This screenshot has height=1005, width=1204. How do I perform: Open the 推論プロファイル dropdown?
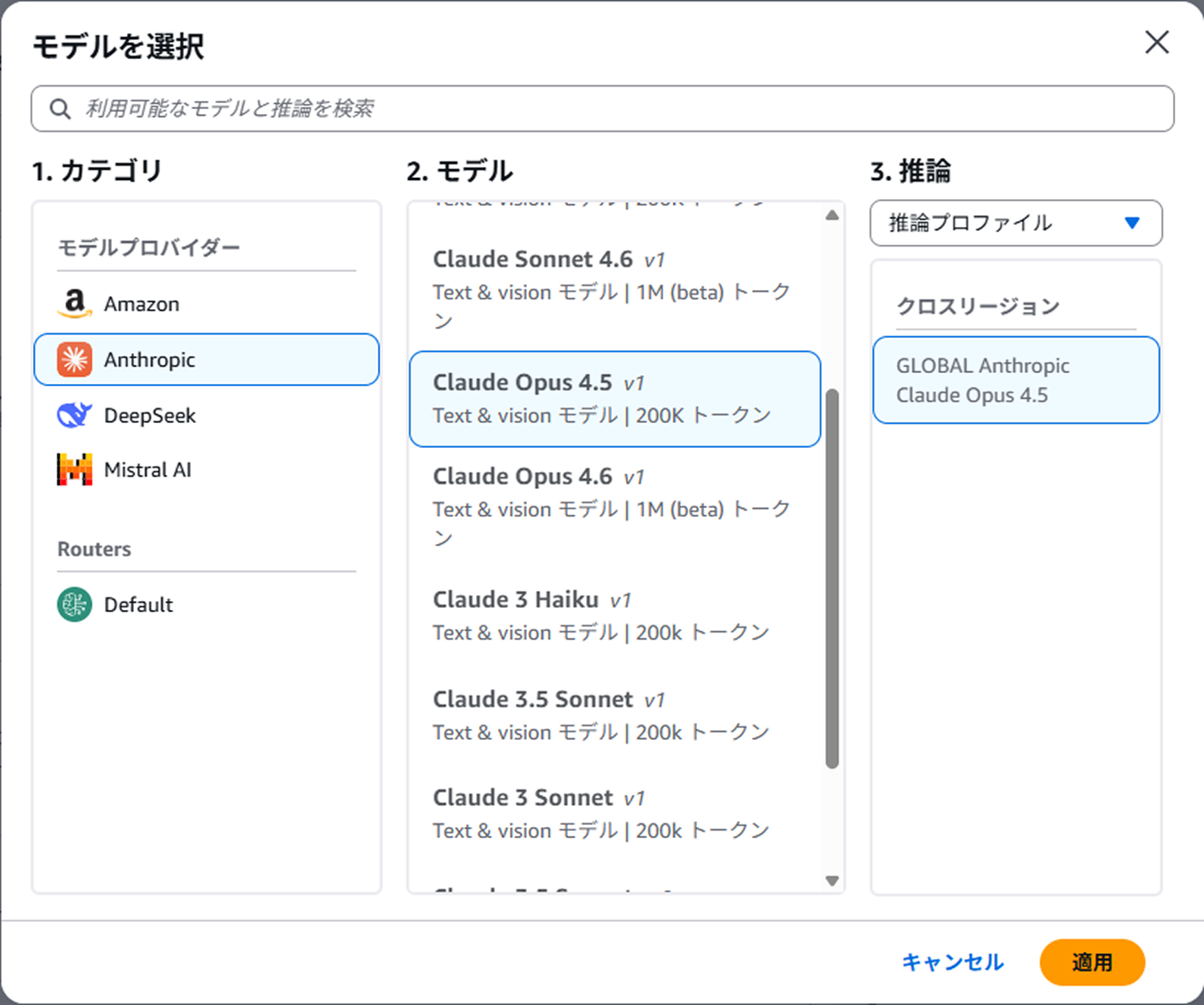pyautogui.click(x=1015, y=223)
